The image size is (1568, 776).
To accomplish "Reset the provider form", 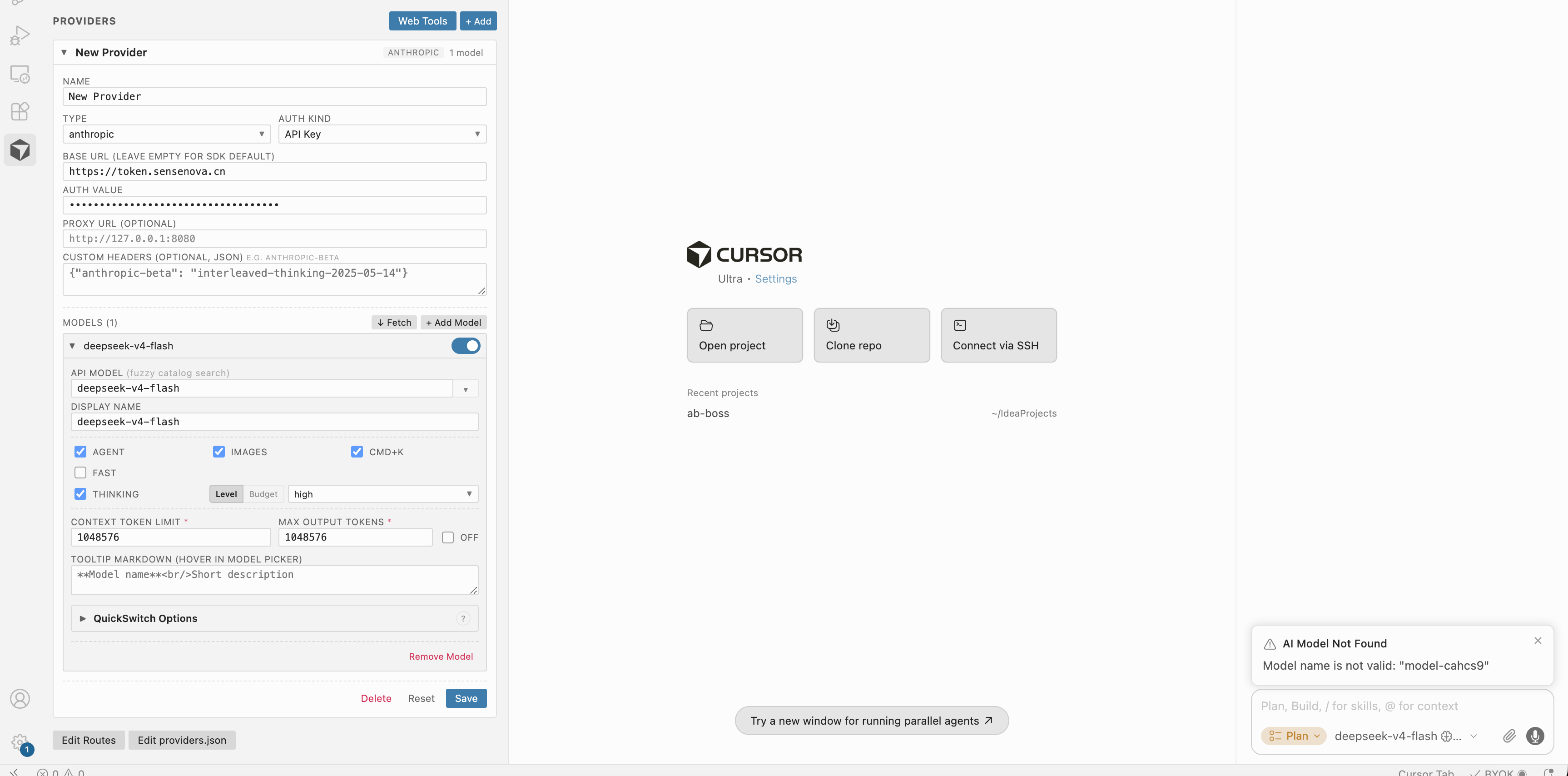I will [x=421, y=698].
